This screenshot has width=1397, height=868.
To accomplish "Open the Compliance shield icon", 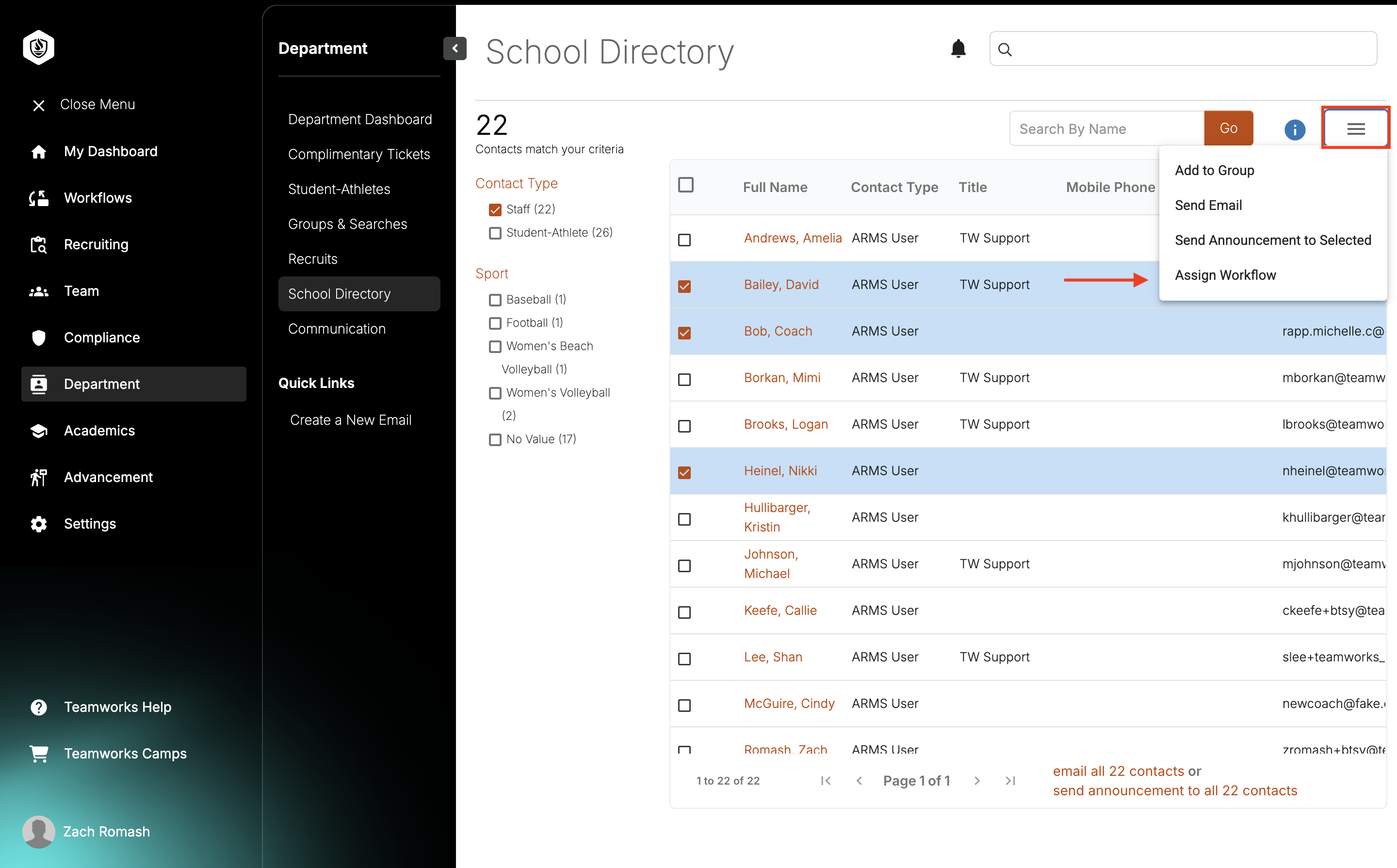I will tap(38, 338).
